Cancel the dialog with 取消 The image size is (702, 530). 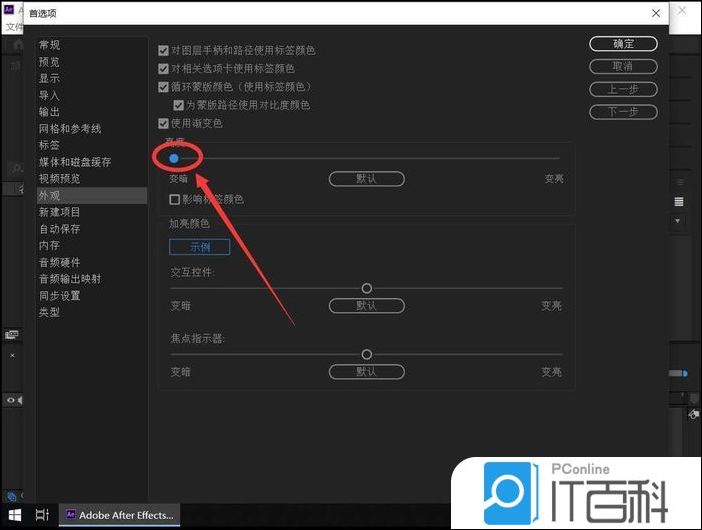623,66
